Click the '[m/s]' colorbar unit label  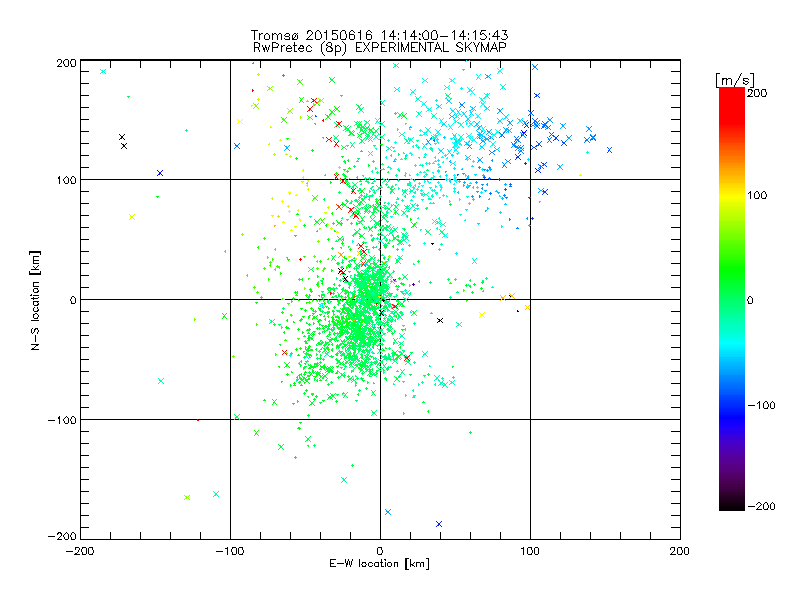coord(735,80)
